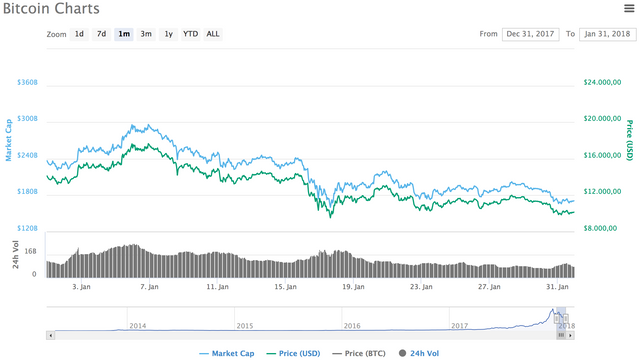Select the 7d zoom range

tap(101, 34)
